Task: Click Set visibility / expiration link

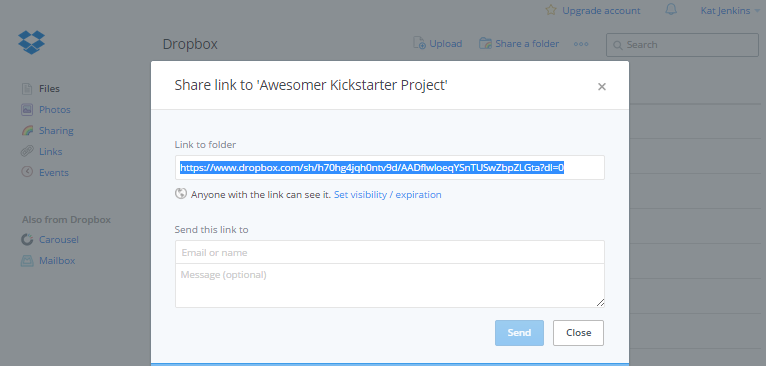Action: (x=387, y=194)
